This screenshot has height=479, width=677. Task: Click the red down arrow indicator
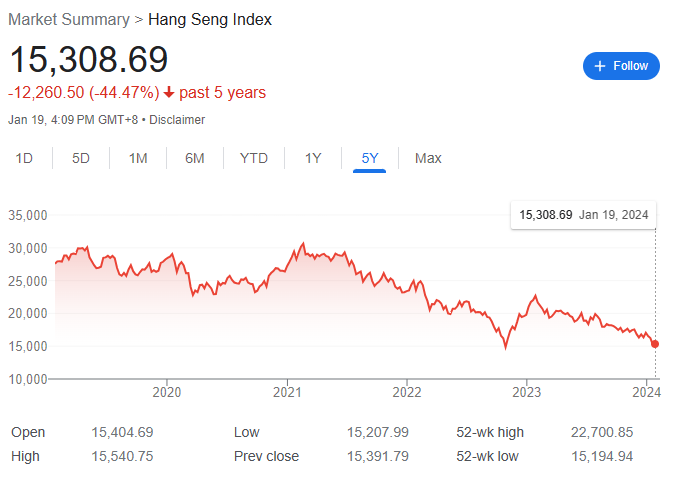click(x=169, y=93)
